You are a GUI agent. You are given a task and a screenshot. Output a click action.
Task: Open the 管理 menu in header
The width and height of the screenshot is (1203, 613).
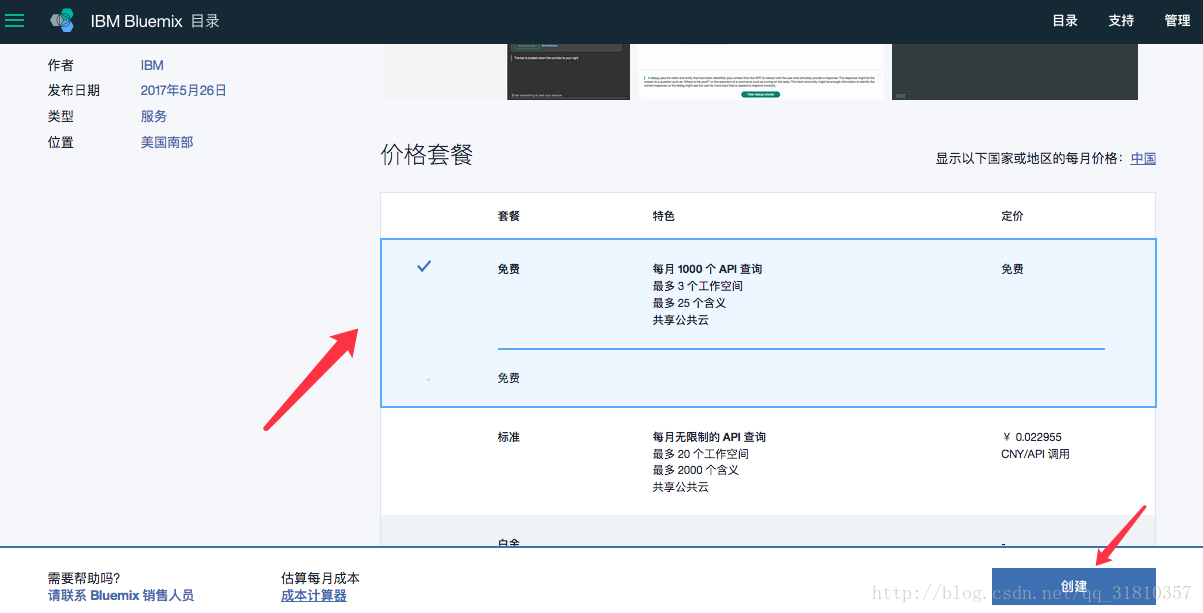[1177, 21]
